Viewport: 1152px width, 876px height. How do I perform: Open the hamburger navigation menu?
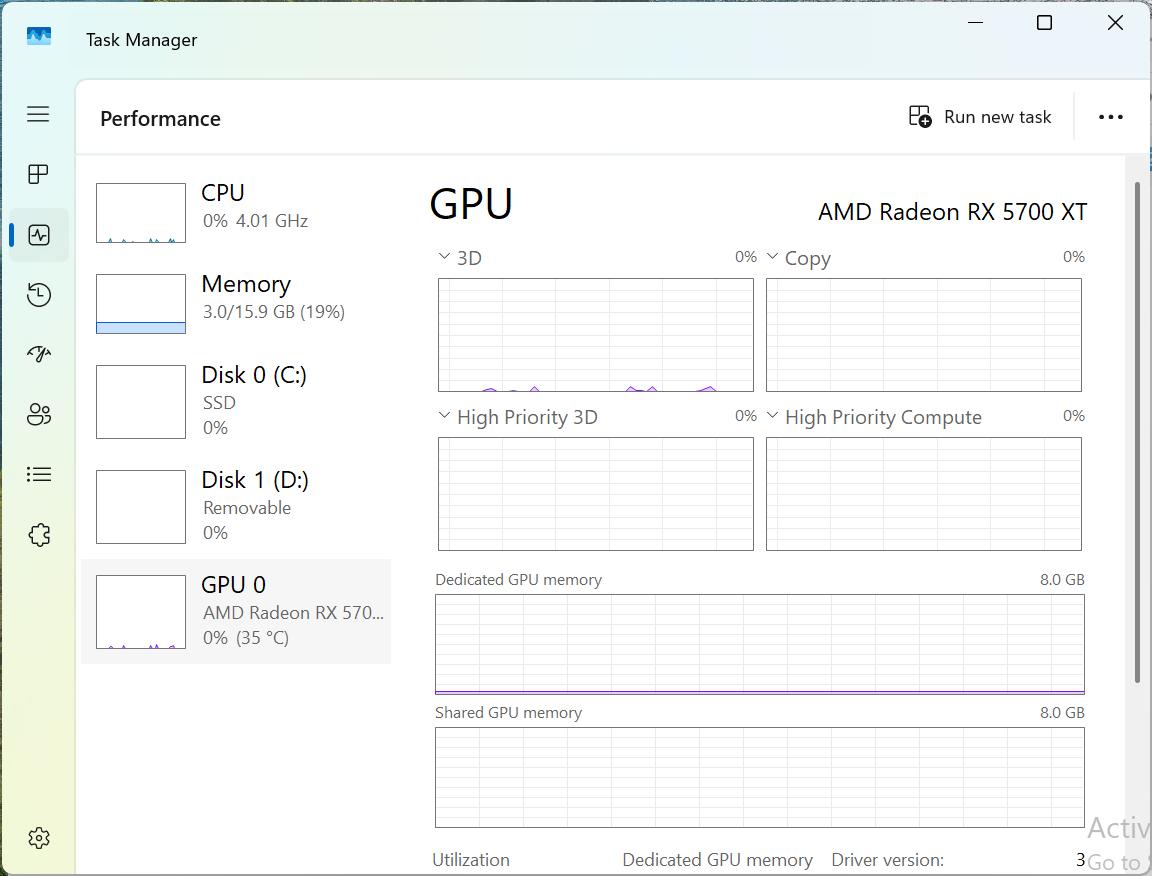pos(38,114)
